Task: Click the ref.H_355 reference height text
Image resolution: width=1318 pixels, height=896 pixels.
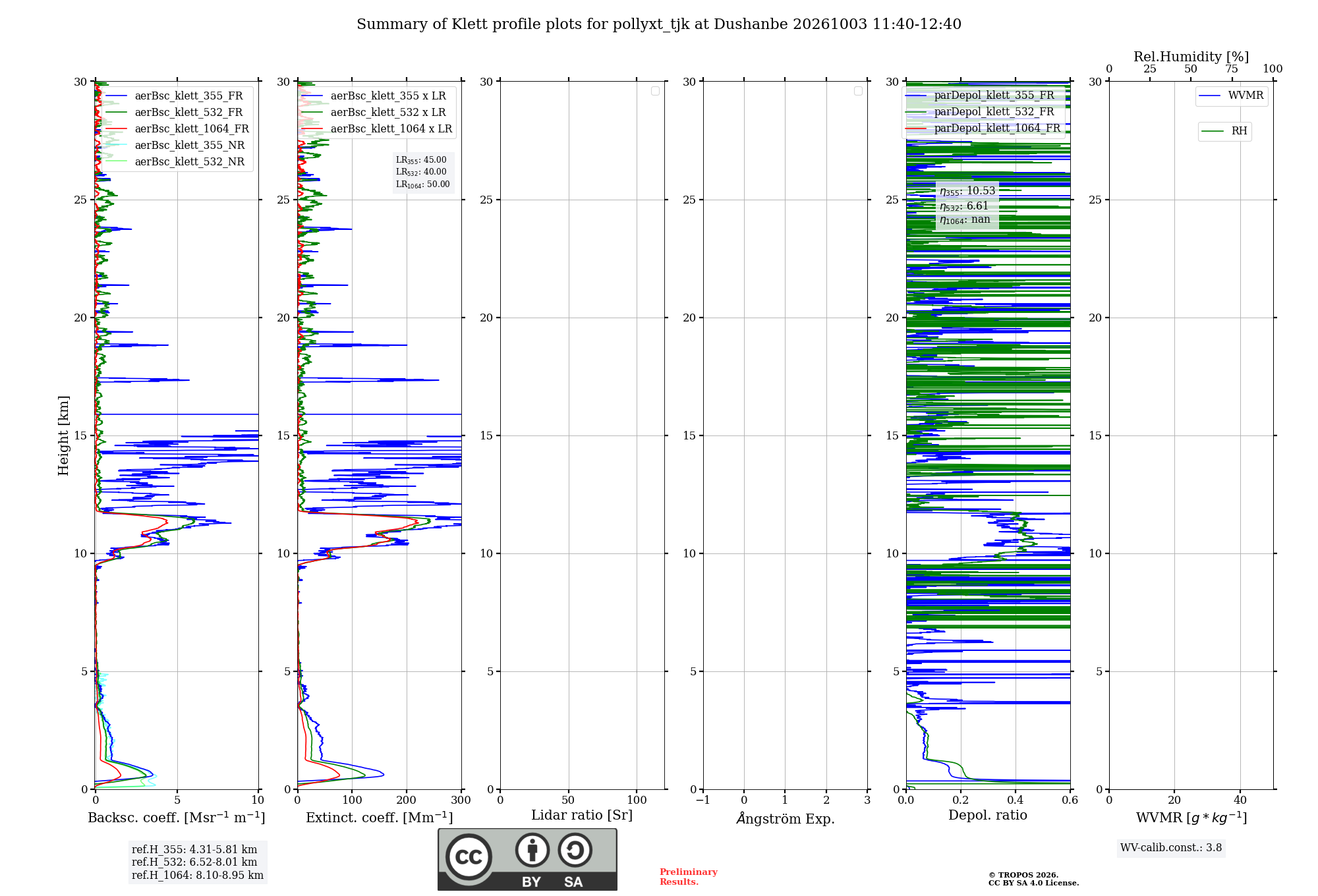Action: point(194,850)
